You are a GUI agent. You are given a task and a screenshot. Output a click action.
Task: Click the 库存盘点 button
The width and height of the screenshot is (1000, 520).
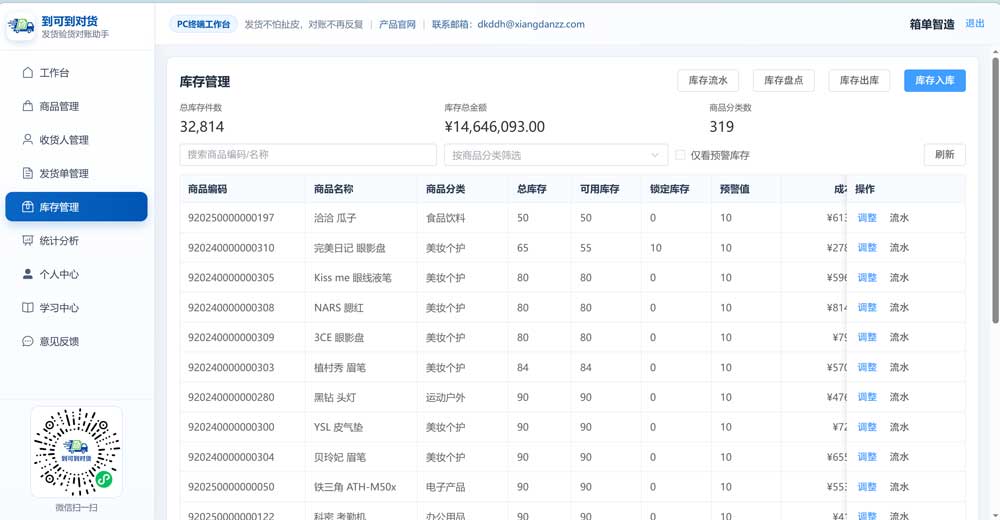[x=784, y=80]
